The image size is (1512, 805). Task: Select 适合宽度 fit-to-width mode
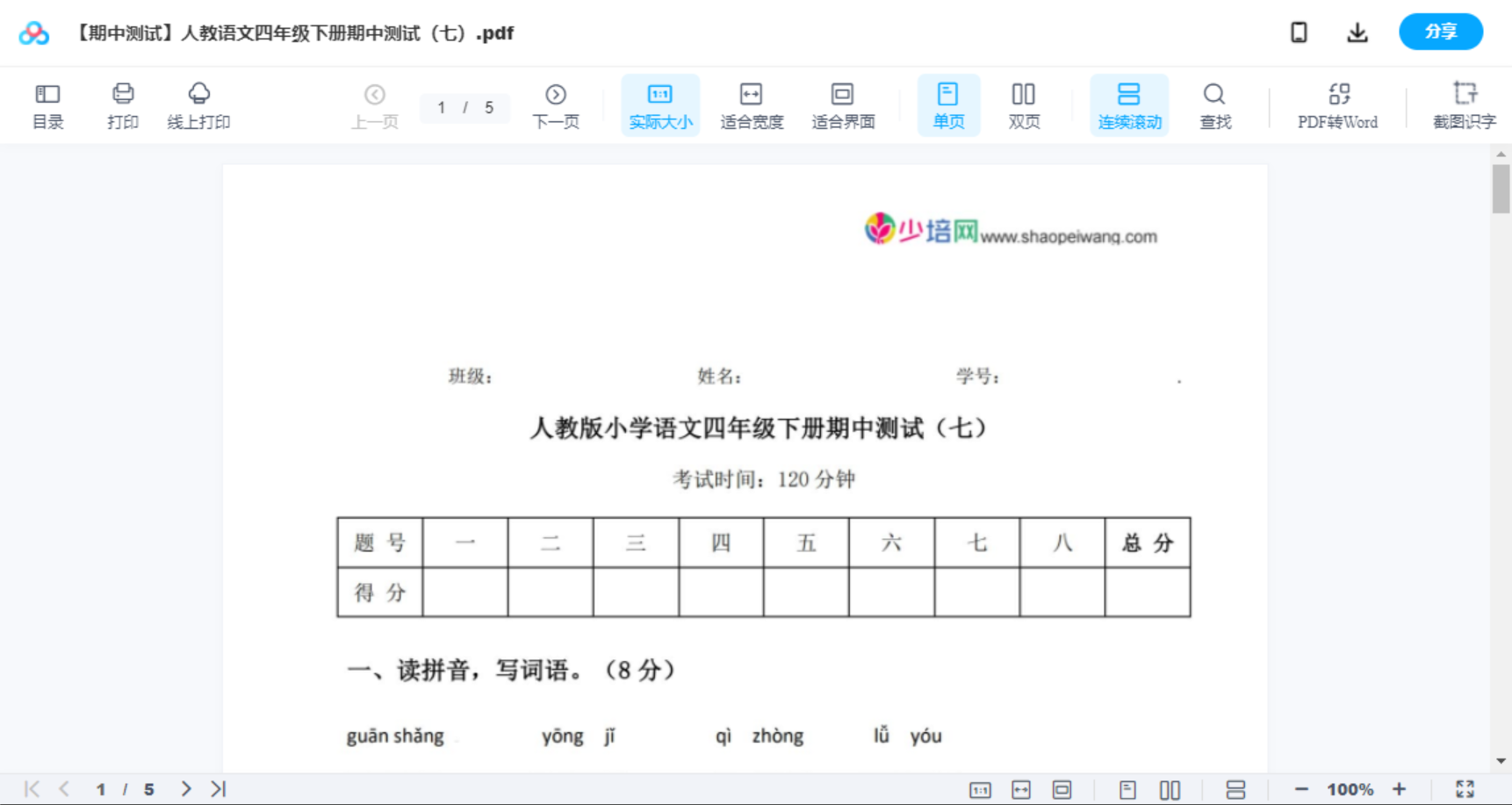coord(751,104)
